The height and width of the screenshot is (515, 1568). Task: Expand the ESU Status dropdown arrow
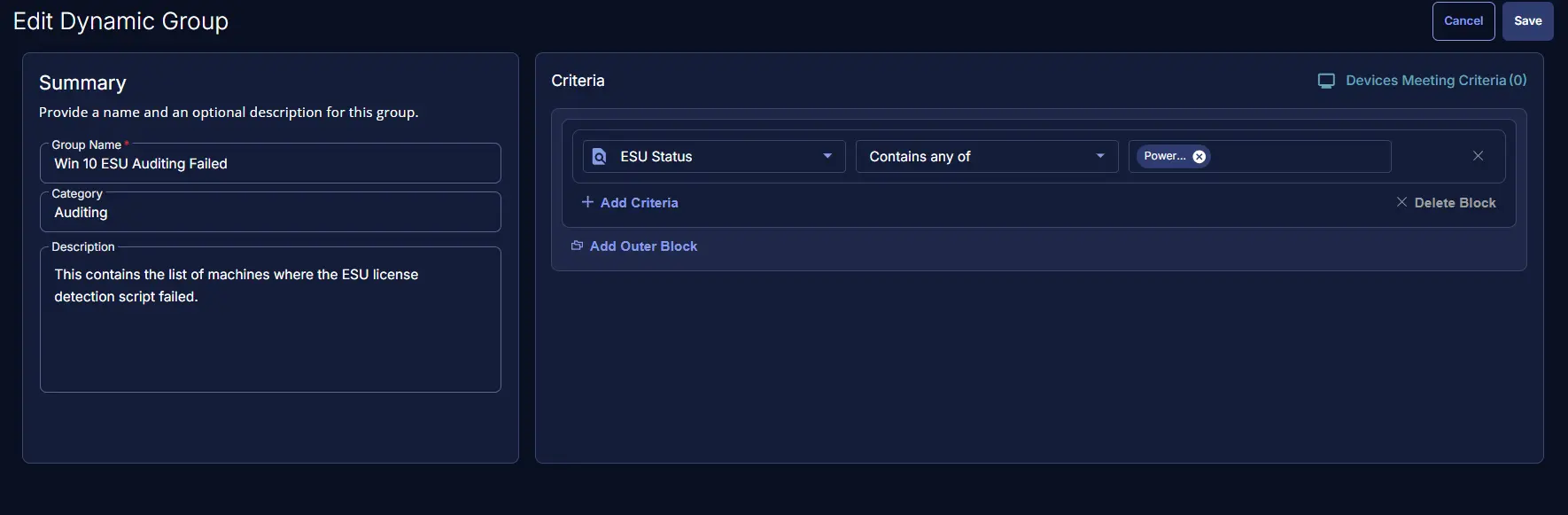827,156
